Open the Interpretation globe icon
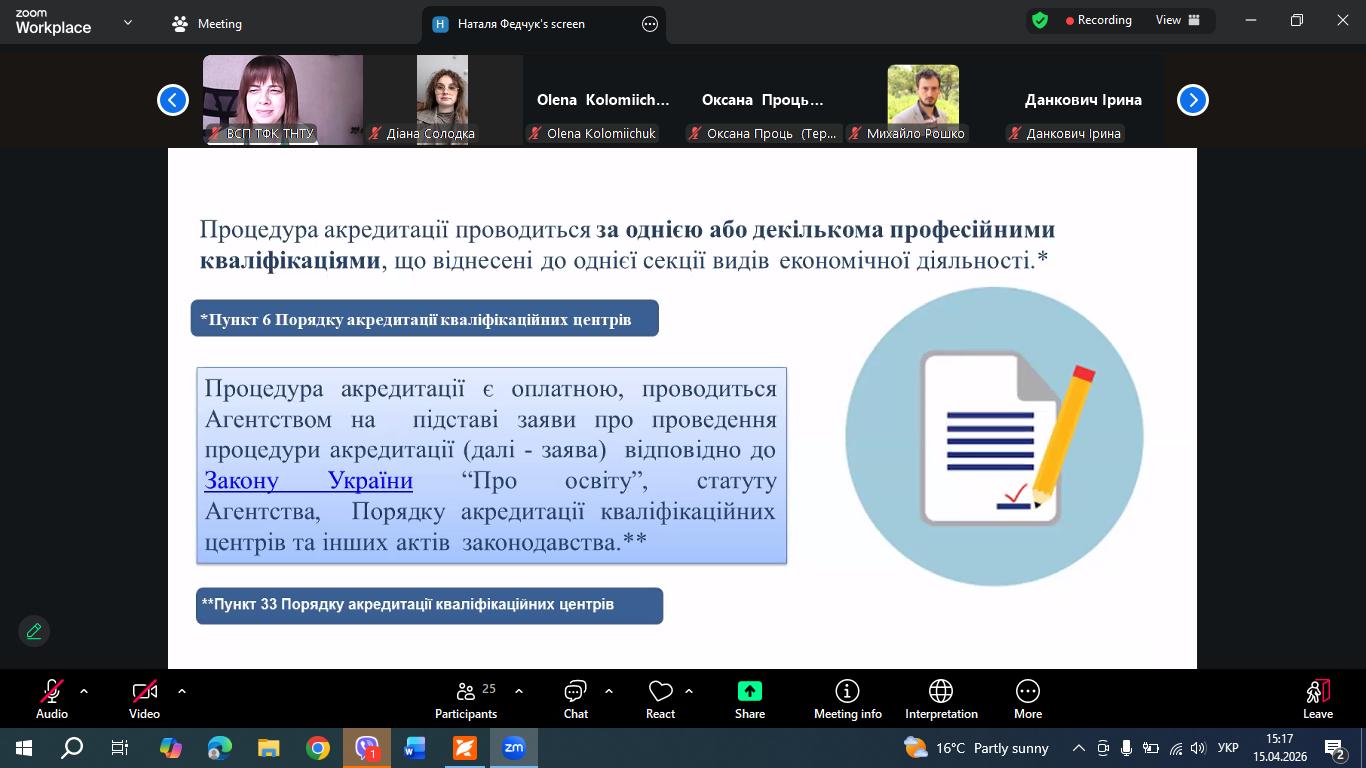The width and height of the screenshot is (1366, 768). [941, 699]
